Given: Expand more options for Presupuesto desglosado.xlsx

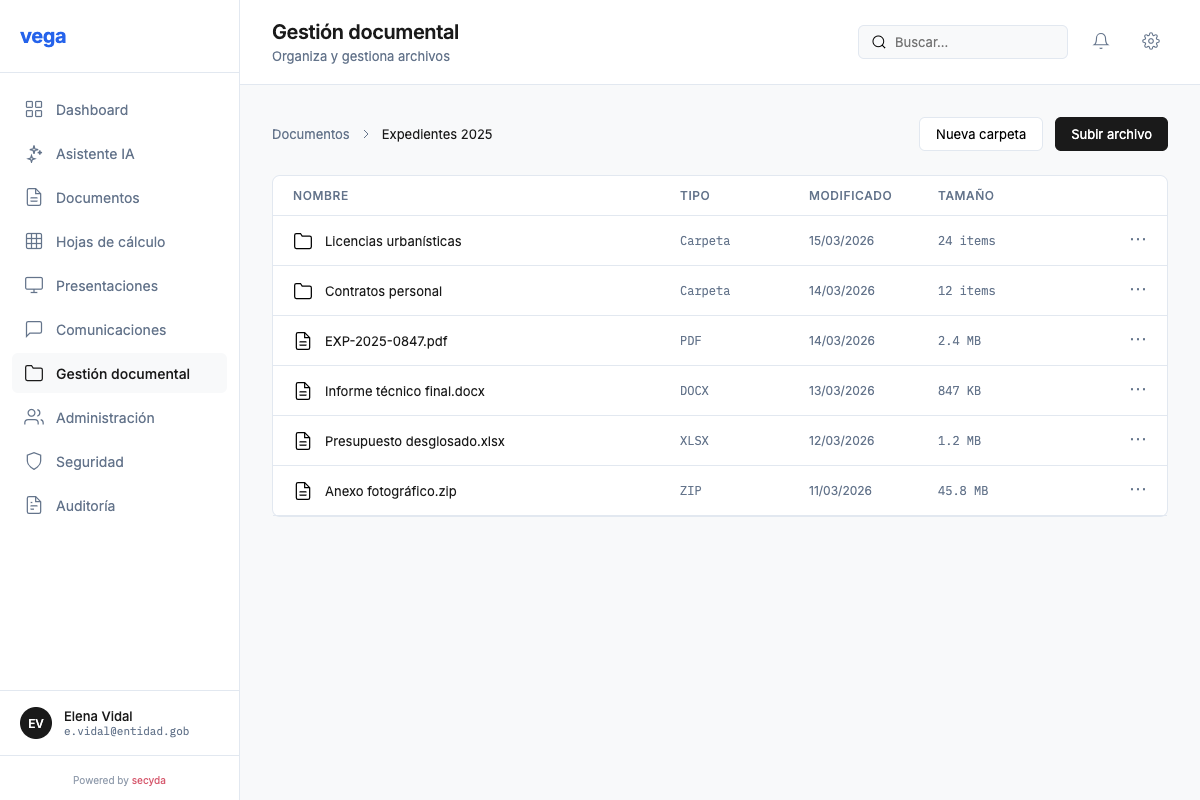Looking at the screenshot, I should (x=1137, y=440).
